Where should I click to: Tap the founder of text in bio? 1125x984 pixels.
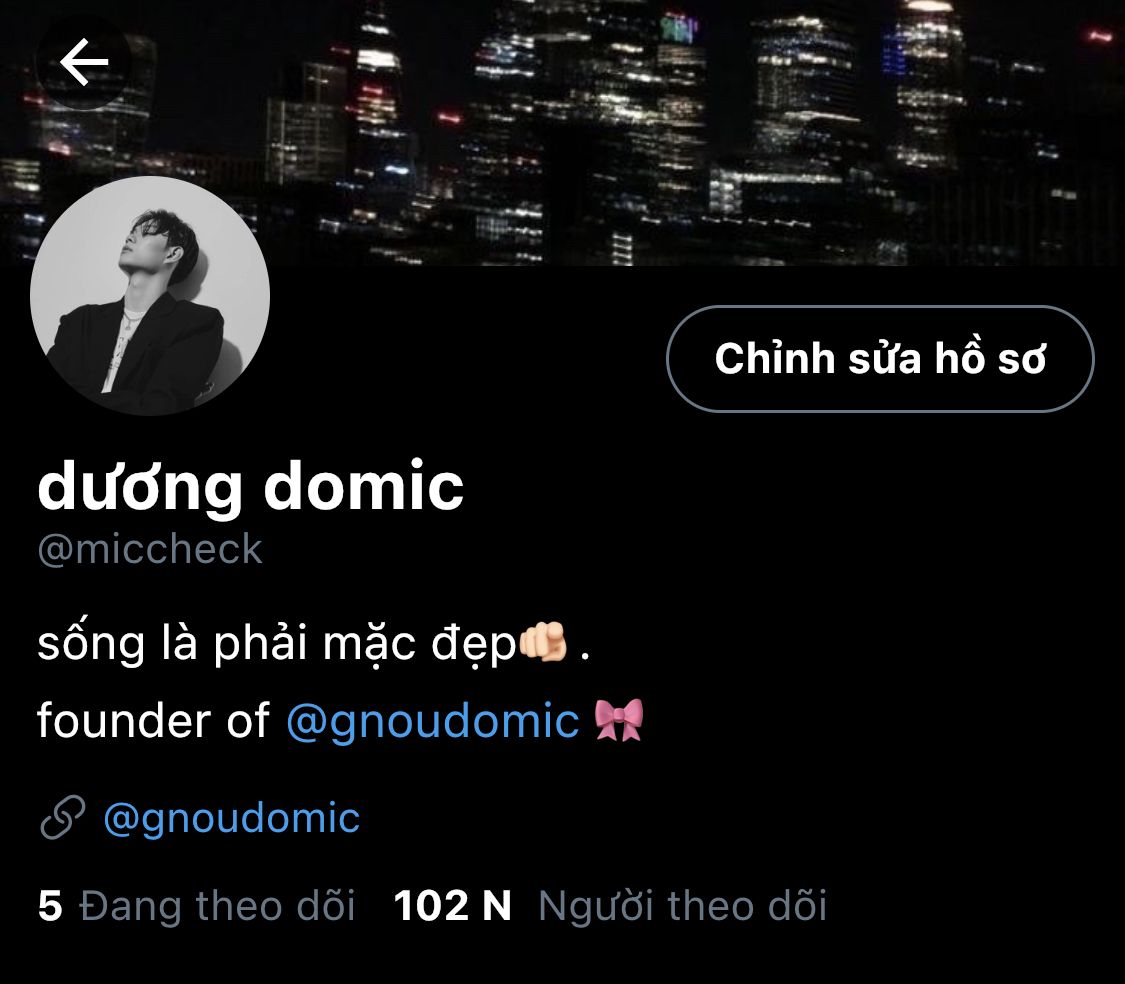pos(154,721)
